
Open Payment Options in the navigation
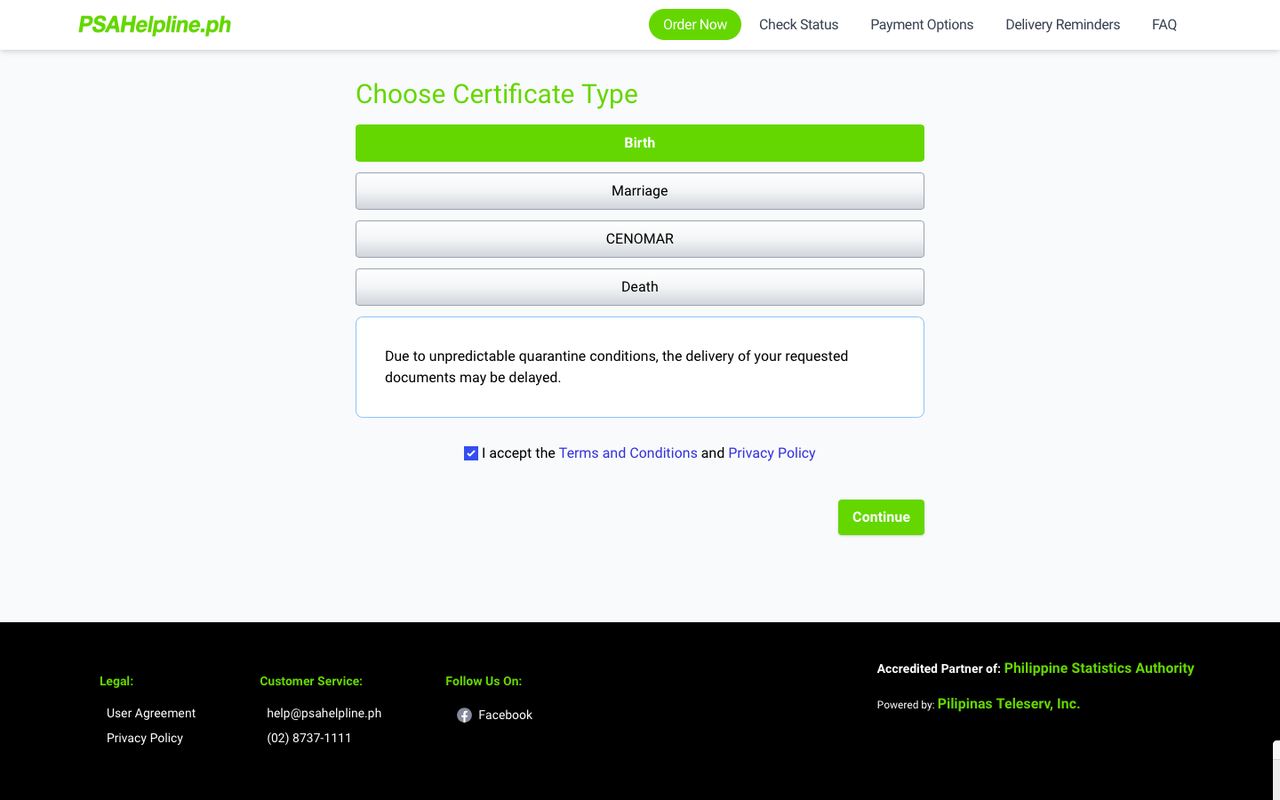point(921,25)
